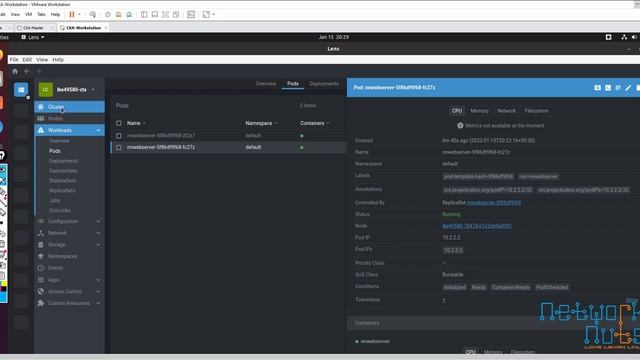
Task: Click the clock showing Jan 15 20:29
Action: 333,37
